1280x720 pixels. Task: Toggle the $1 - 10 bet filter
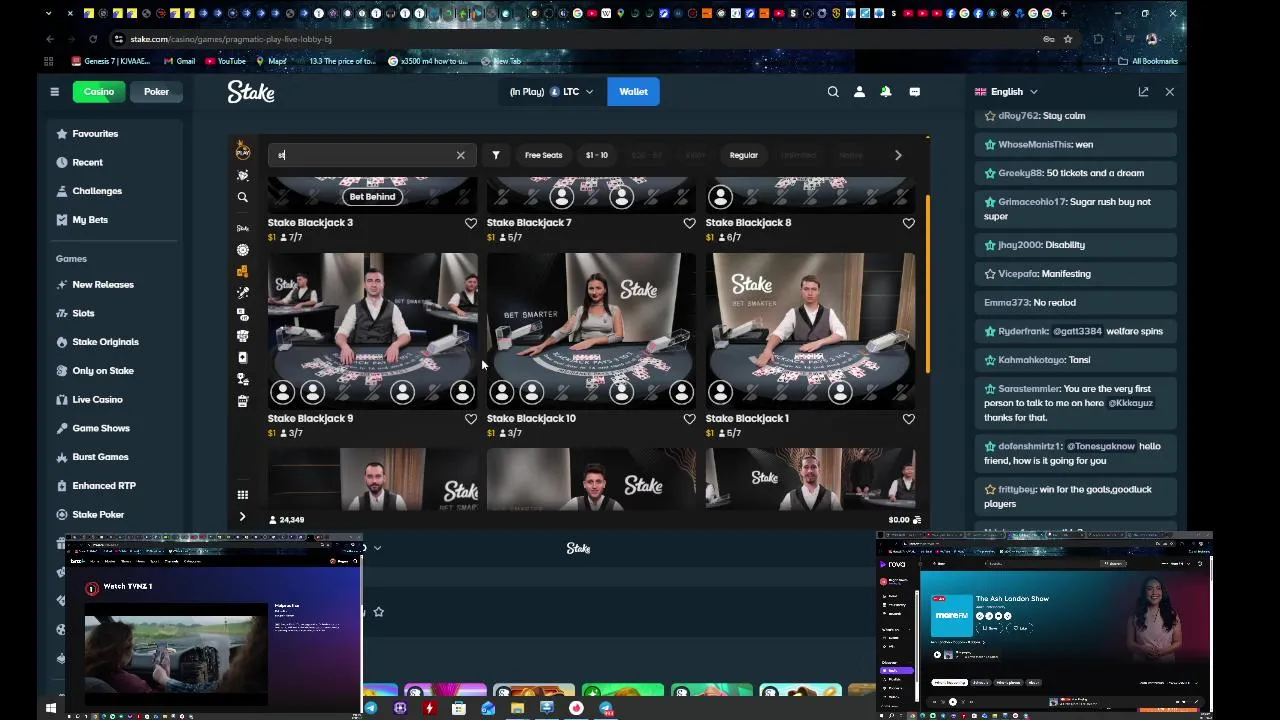(597, 155)
